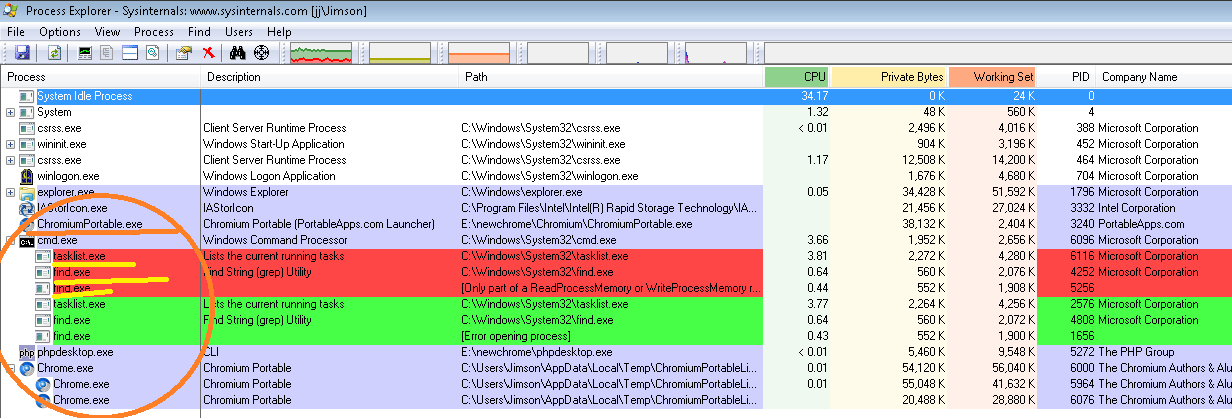The width and height of the screenshot is (1232, 418).
Task: Collapse the parent Chrome.exe tree node
Action: point(10,368)
